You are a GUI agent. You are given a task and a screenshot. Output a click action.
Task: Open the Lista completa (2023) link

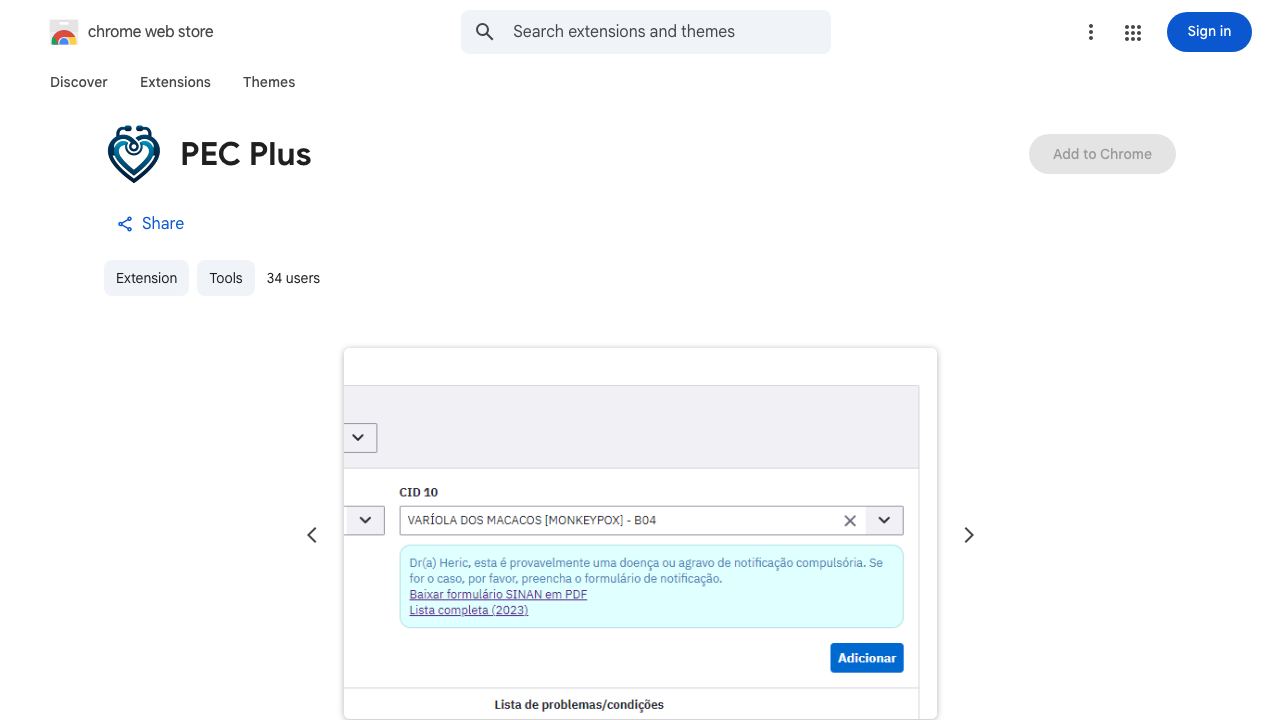(469, 610)
